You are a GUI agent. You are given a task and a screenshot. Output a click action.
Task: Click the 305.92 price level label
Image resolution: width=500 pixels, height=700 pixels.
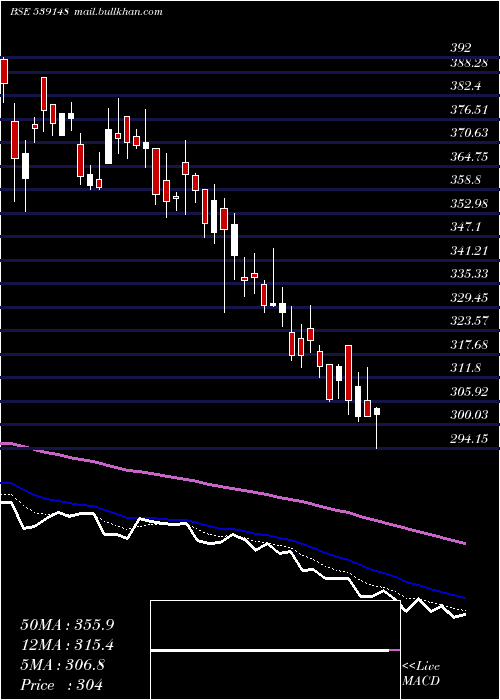point(469,392)
